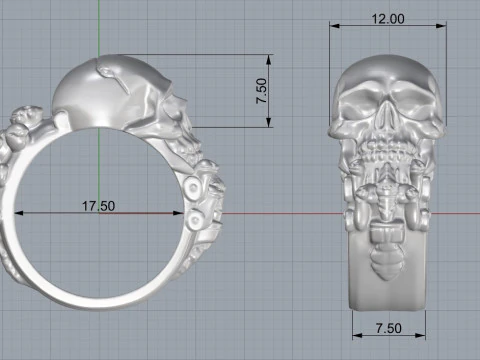This screenshot has width=480, height=360.
Task: Select the front-view skull ring model
Action: 387,183
